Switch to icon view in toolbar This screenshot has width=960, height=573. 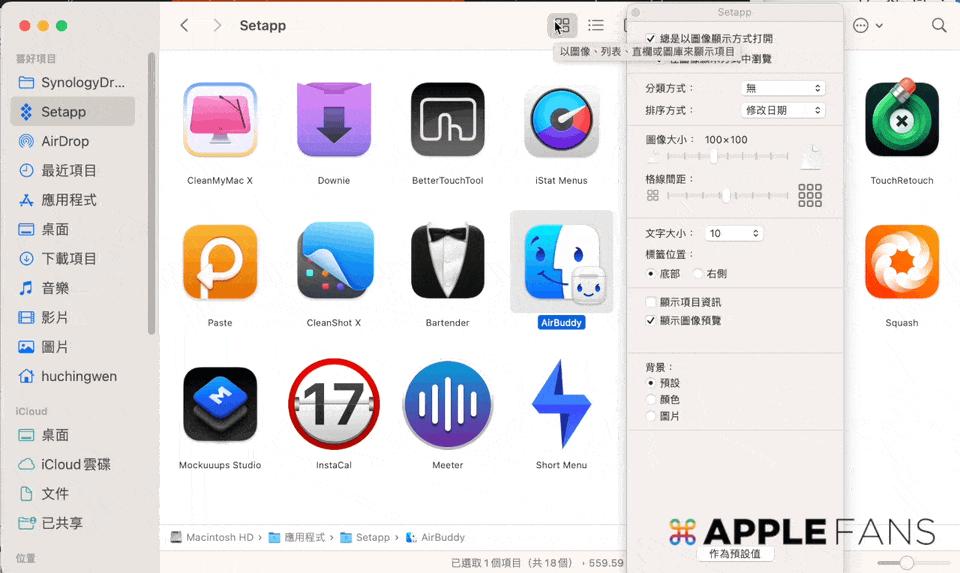click(561, 25)
